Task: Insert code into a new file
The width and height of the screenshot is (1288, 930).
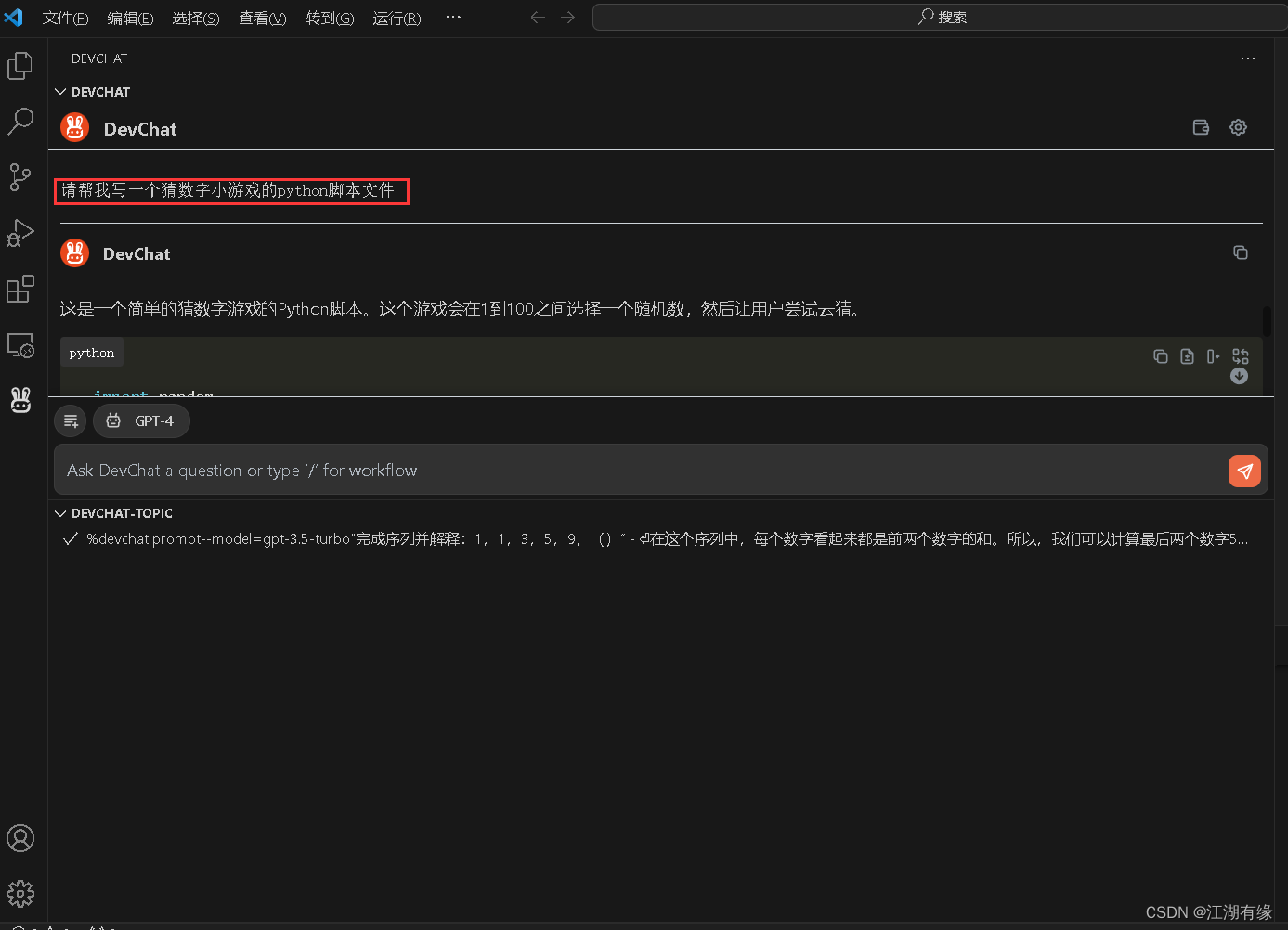Action: point(1187,355)
